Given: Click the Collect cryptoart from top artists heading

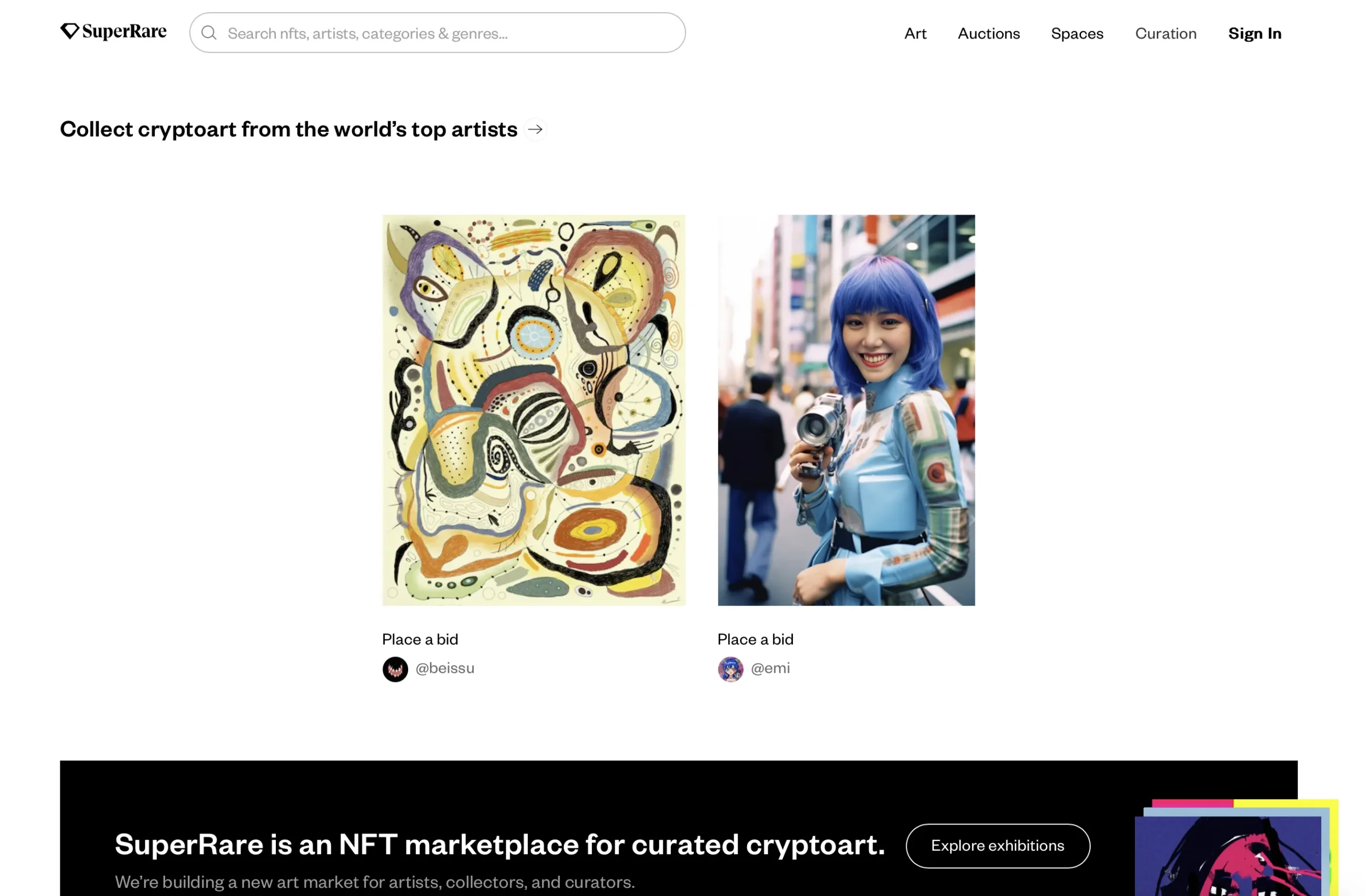Looking at the screenshot, I should point(289,129).
